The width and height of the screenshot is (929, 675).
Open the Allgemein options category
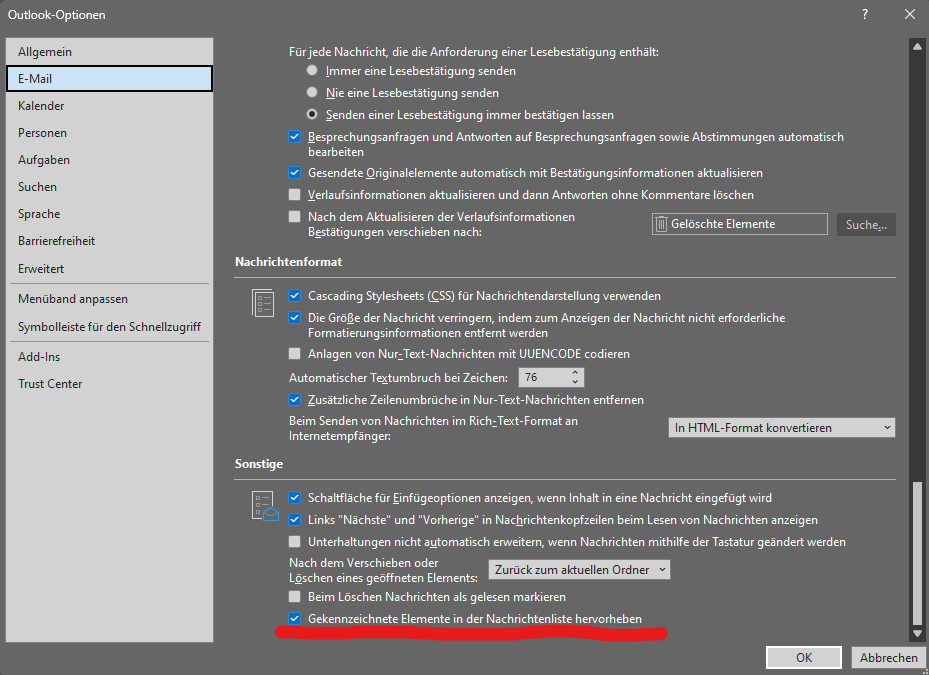(x=109, y=52)
